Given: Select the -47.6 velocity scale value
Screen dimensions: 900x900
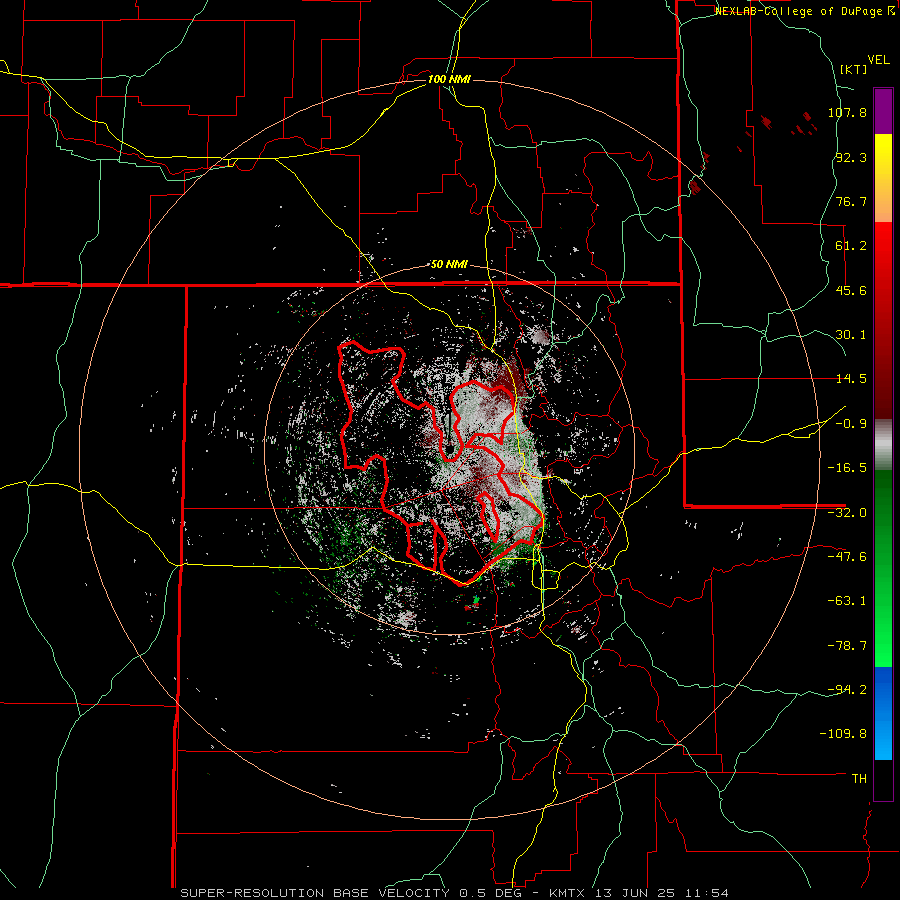Looking at the screenshot, I should (847, 557).
